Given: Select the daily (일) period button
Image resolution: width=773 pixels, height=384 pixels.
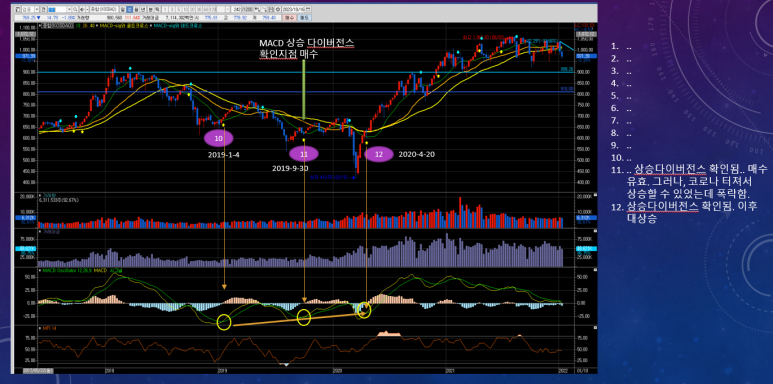Looking at the screenshot, I should click(123, 9).
